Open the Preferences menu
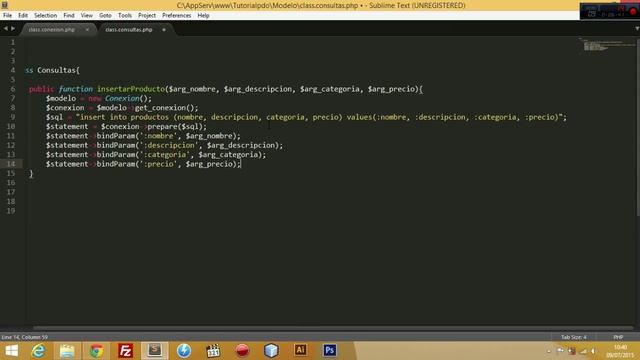 [x=176, y=16]
